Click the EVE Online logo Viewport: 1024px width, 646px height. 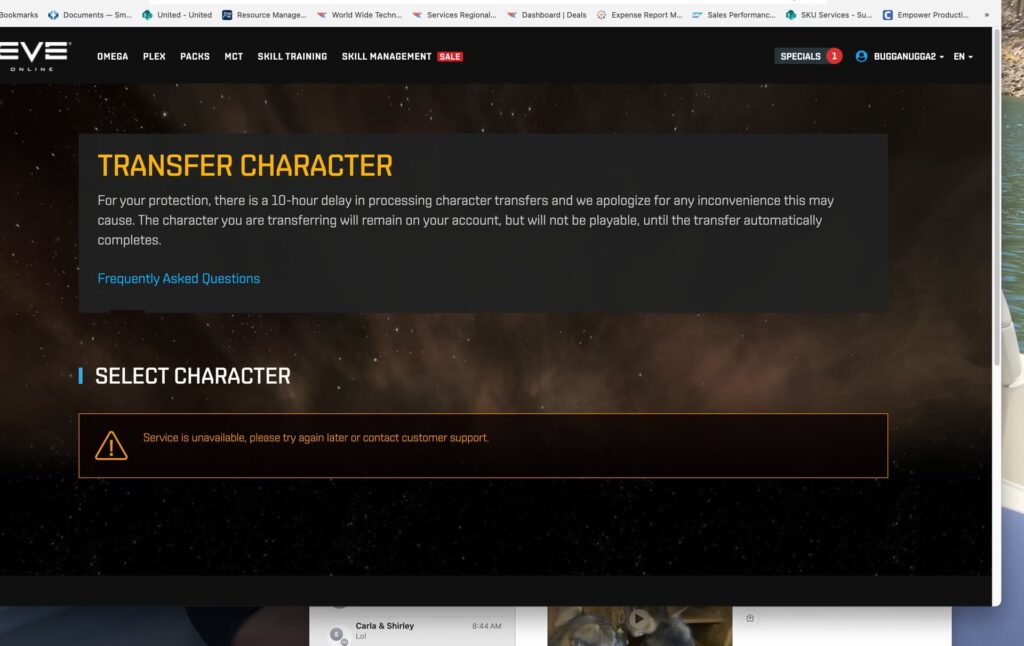click(34, 56)
